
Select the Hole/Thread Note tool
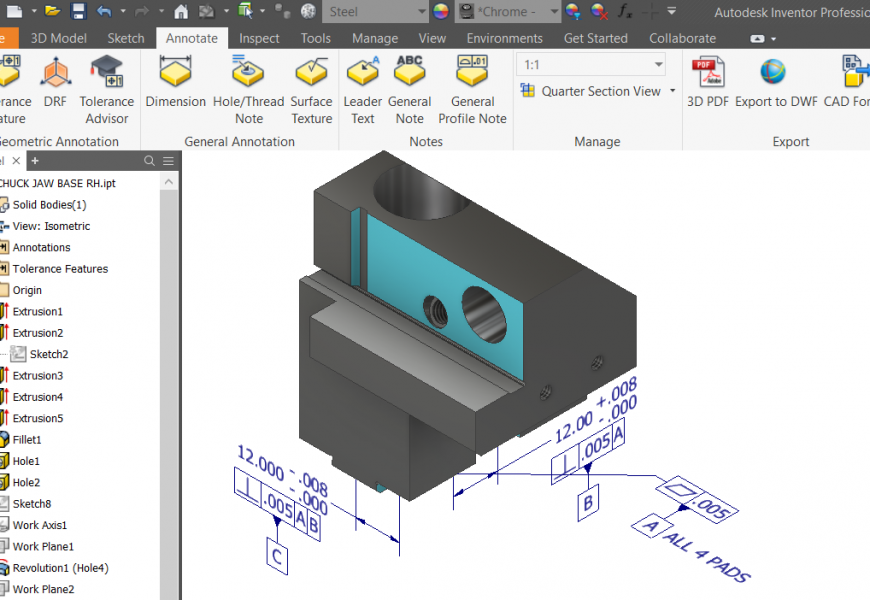[x=248, y=90]
